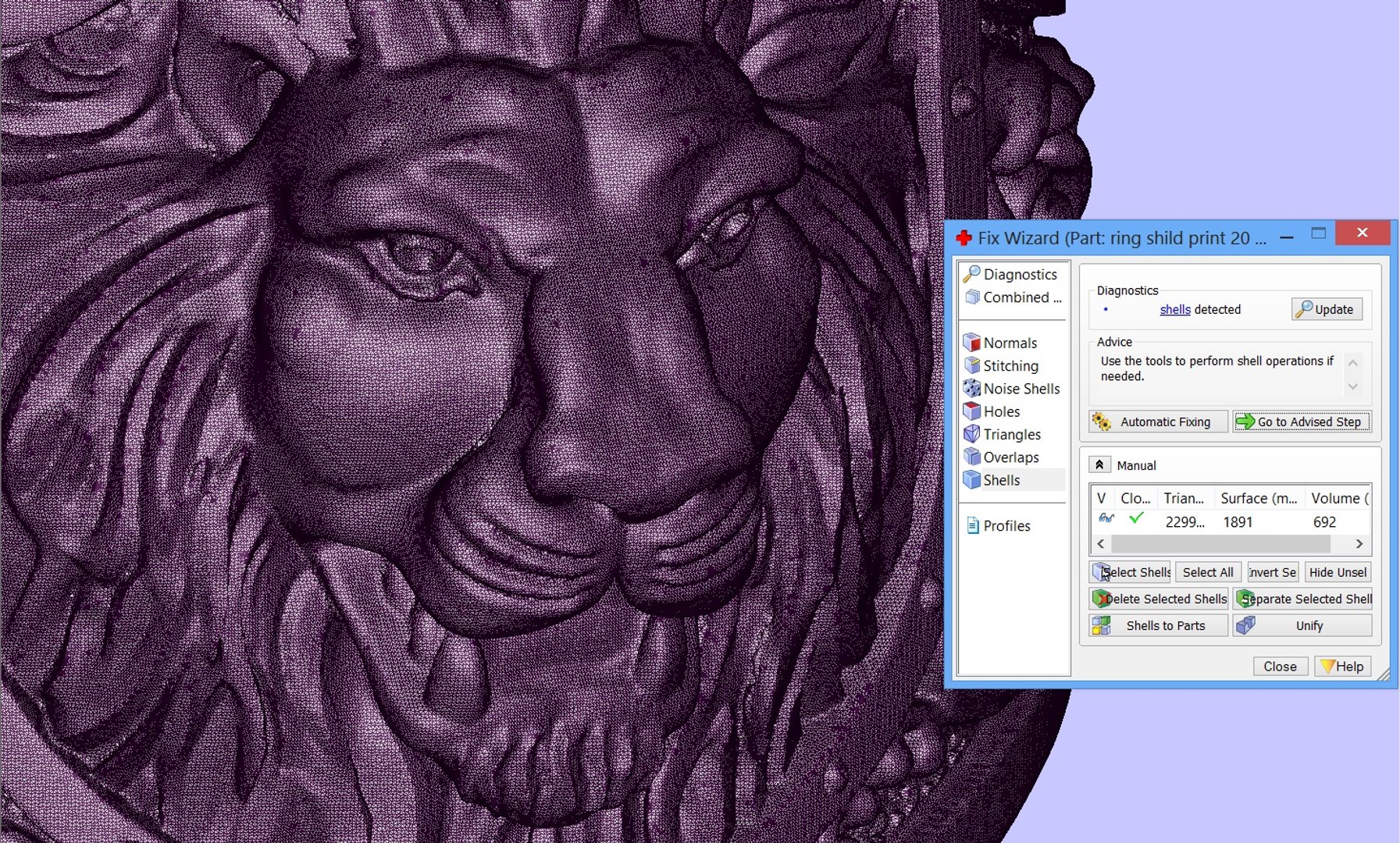Viewport: 1400px width, 843px height.
Task: Select the Combined fix page
Action: (x=1013, y=297)
